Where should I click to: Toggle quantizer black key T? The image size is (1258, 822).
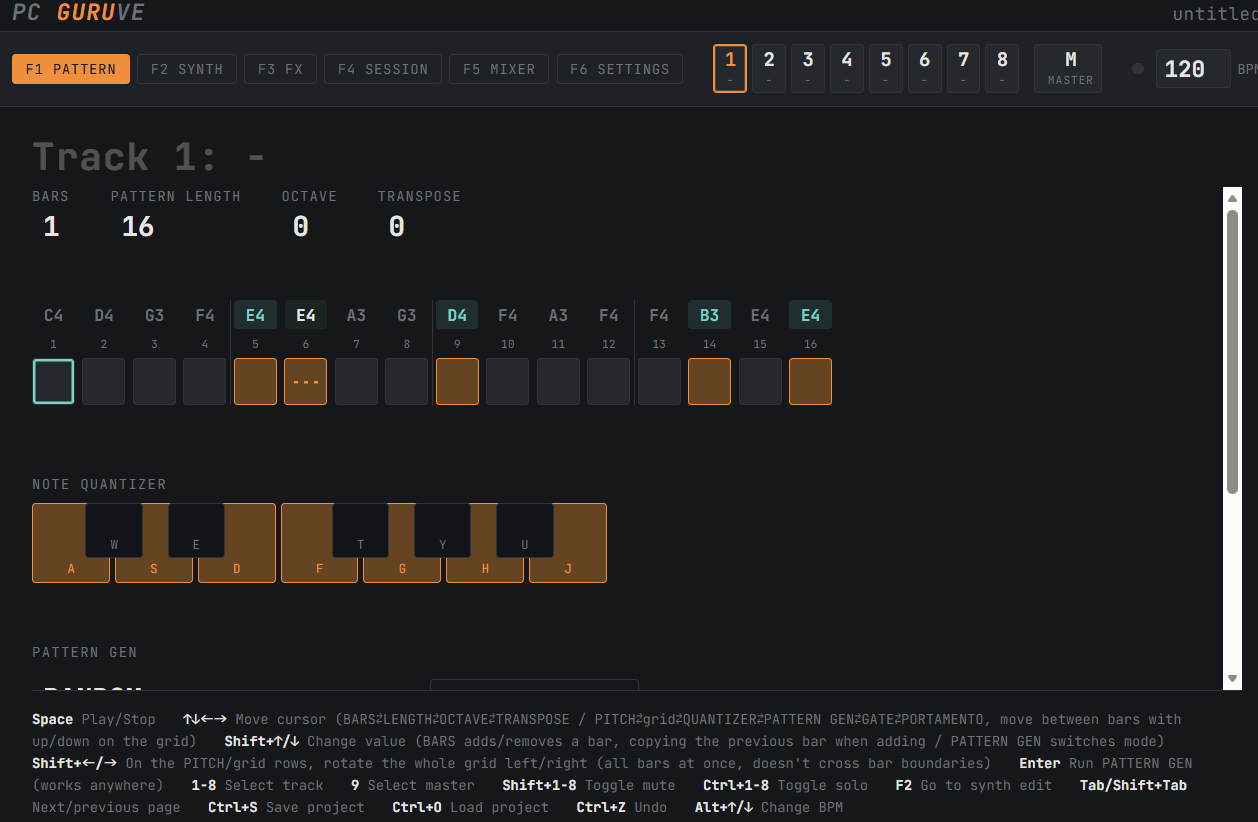tap(361, 530)
